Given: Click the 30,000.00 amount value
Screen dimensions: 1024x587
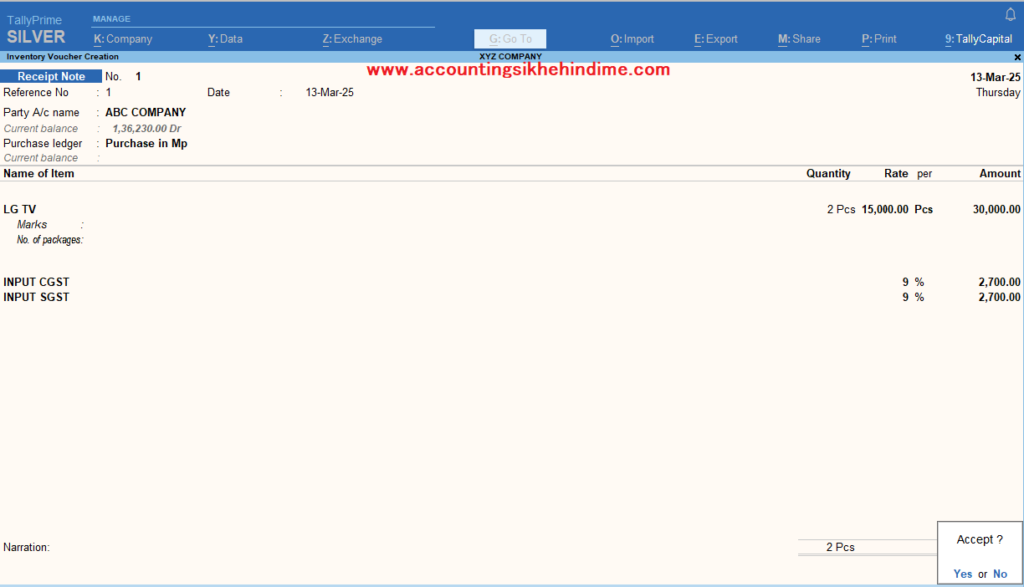Looking at the screenshot, I should [997, 210].
